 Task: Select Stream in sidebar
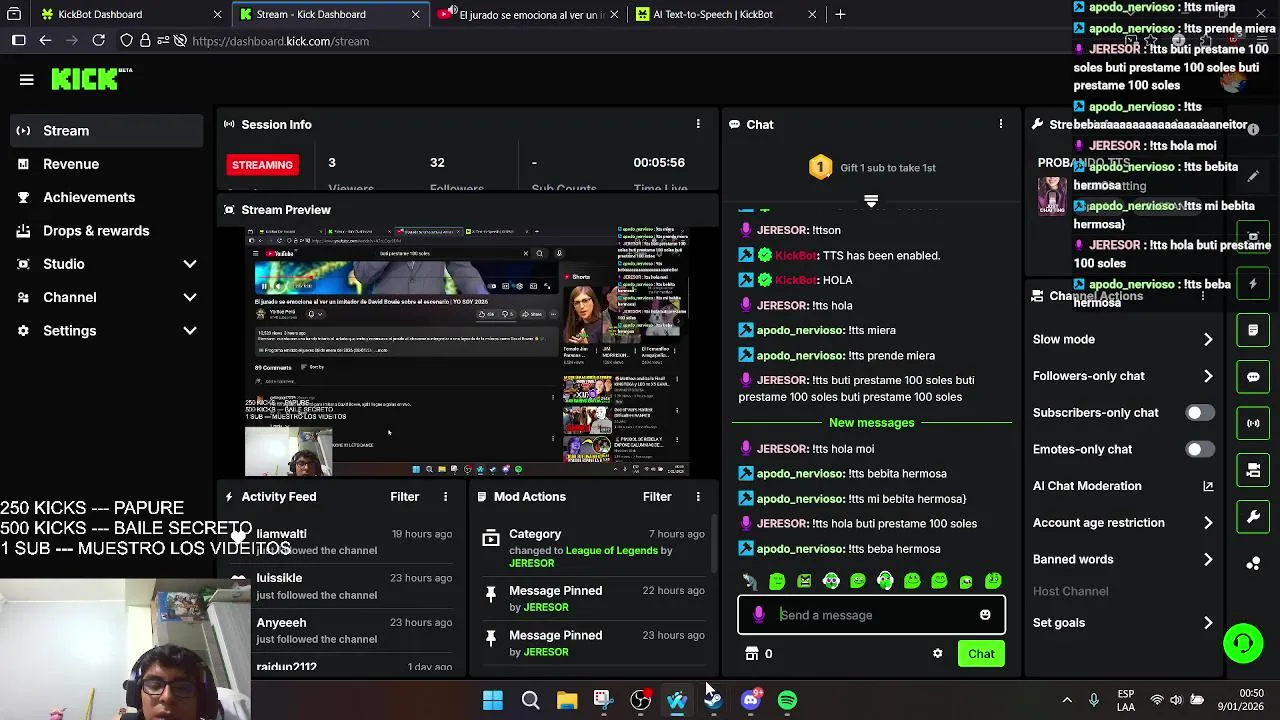107,131
